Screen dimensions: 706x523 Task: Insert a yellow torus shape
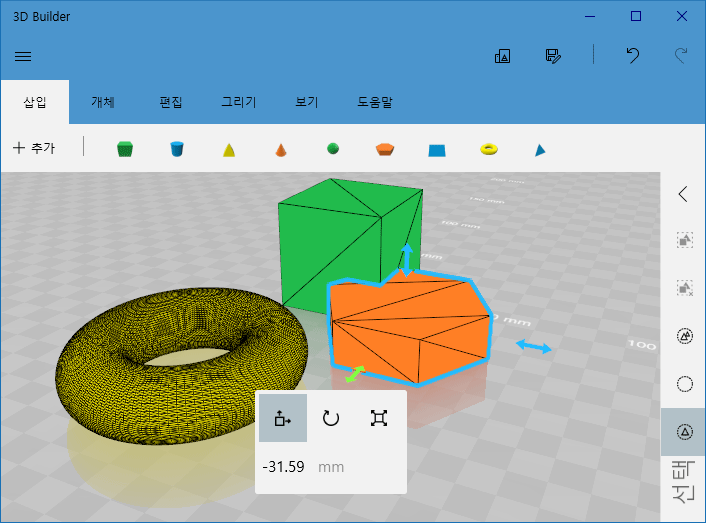489,149
